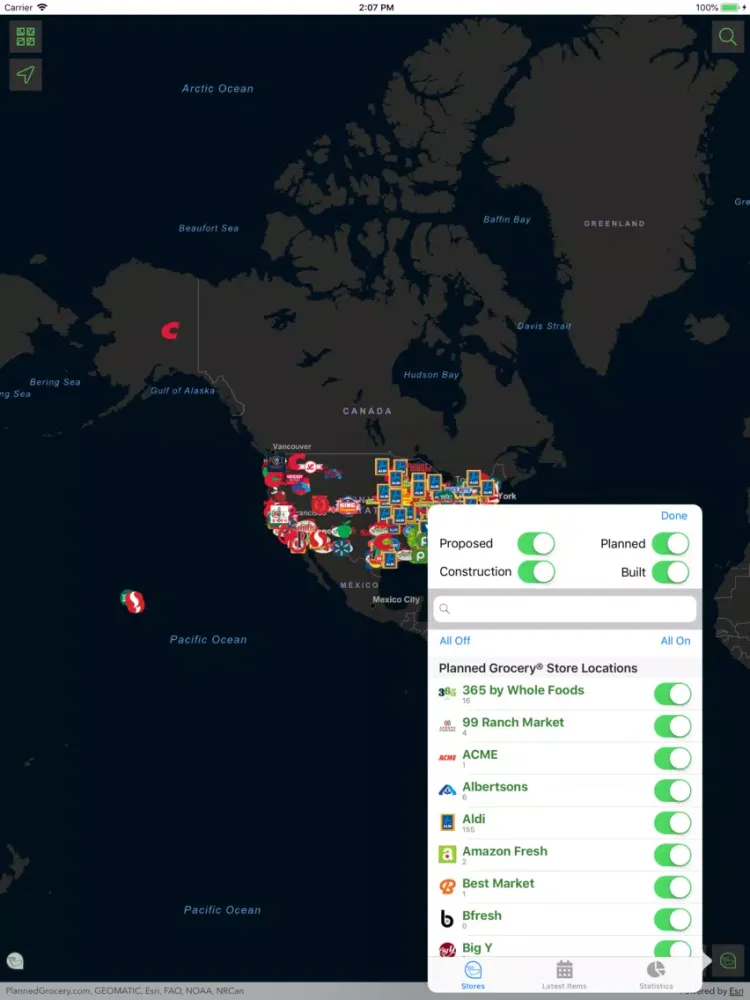The height and width of the screenshot is (1000, 750).
Task: Disable the Albertsons store switch
Action: pos(673,790)
